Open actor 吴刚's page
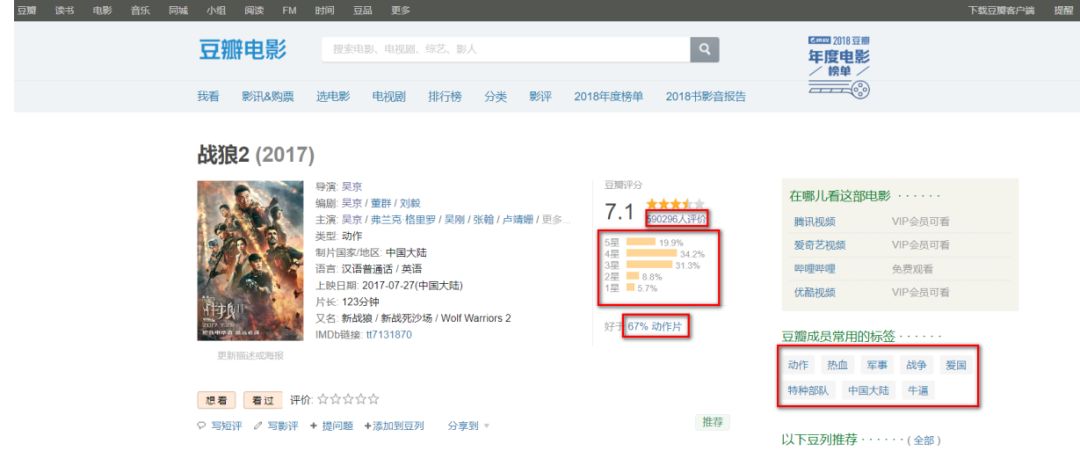 pyautogui.click(x=454, y=220)
